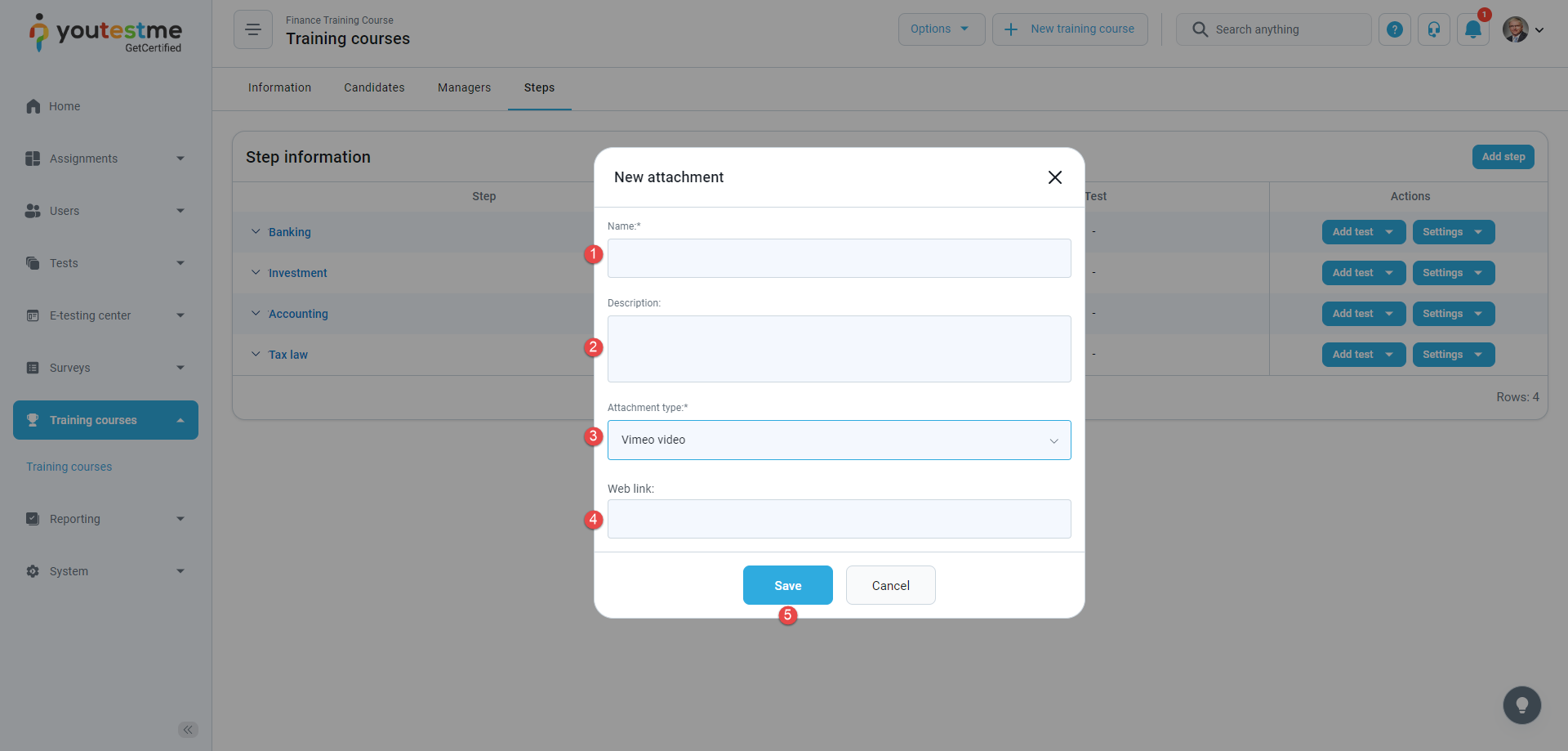The image size is (1568, 751).
Task: Open the help question mark icon
Action: [1395, 30]
